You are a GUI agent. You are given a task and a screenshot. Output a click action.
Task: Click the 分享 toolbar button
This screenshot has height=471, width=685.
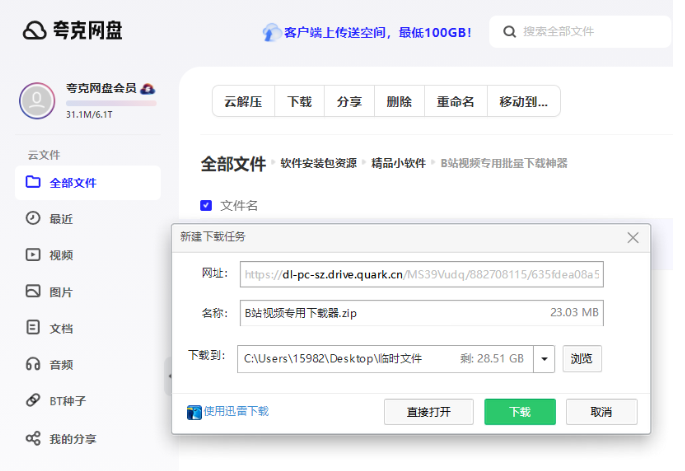tap(349, 101)
